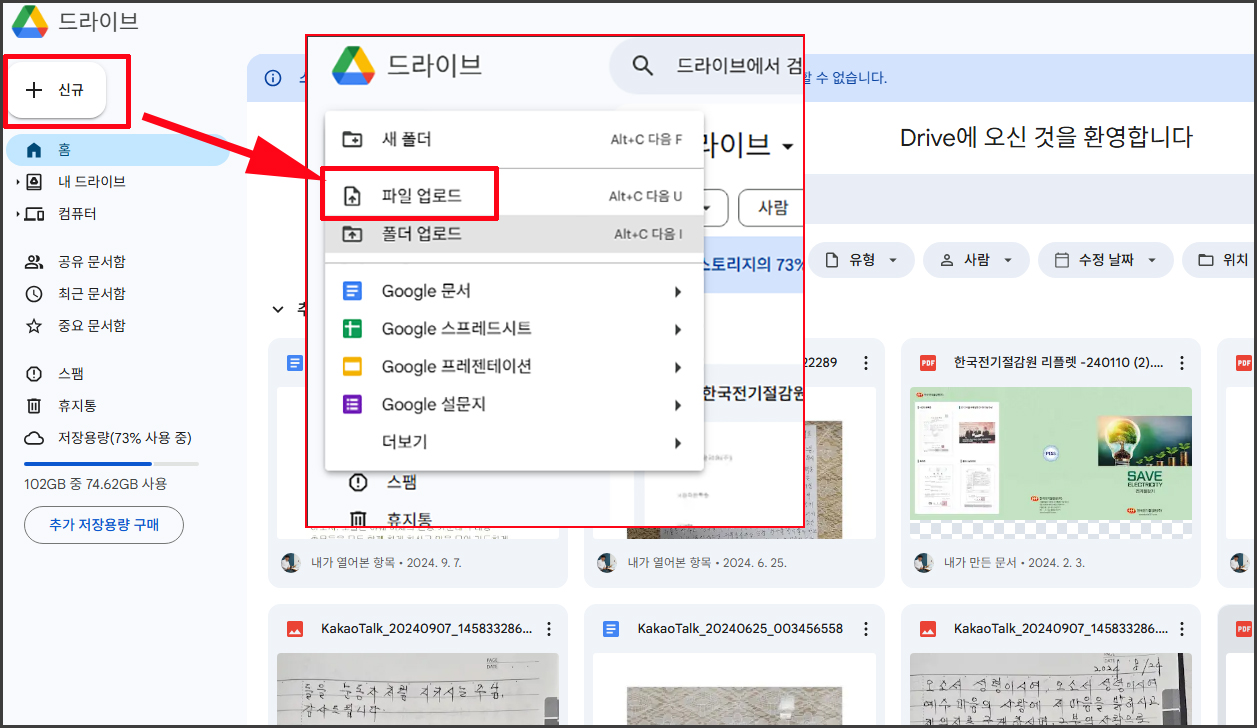Viewport: 1257px width, 728px height.
Task: Open 중요 문서함 starred files
Action: pyautogui.click(x=91, y=326)
